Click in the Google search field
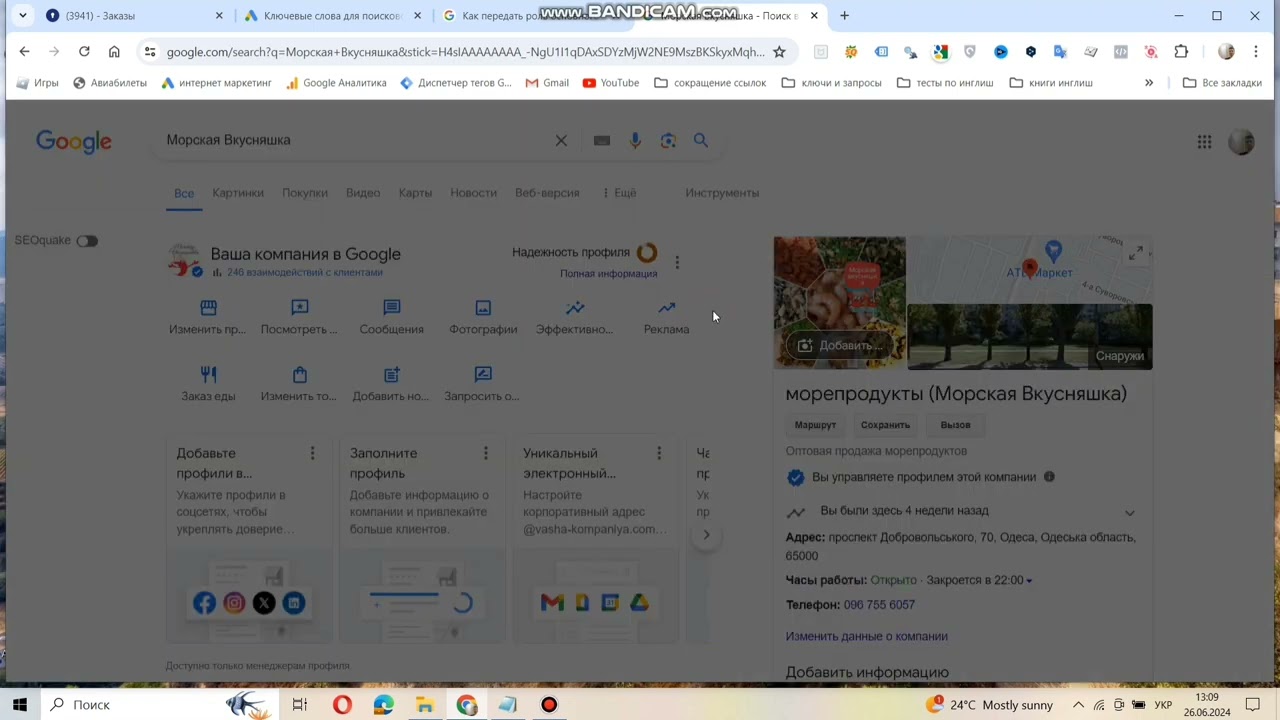The image size is (1280, 720). pyautogui.click(x=354, y=141)
